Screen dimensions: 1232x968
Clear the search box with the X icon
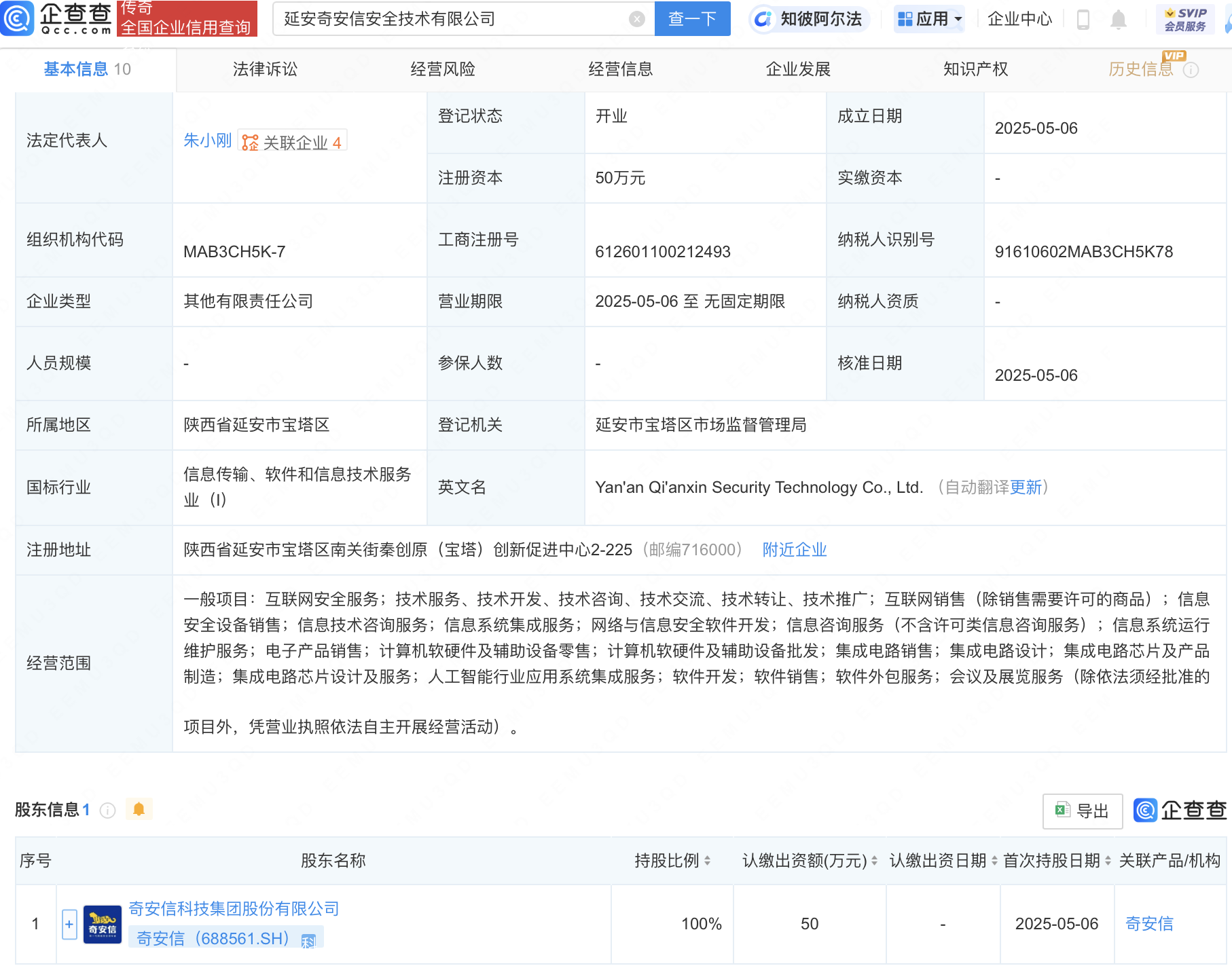[x=637, y=19]
